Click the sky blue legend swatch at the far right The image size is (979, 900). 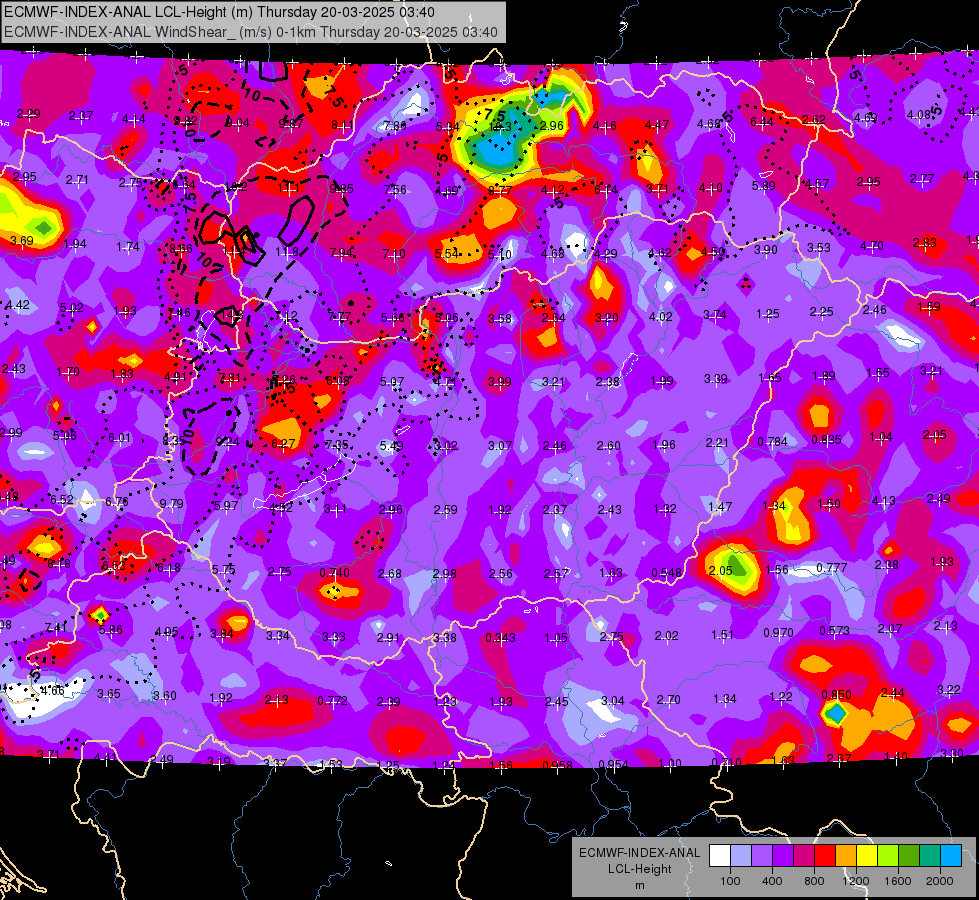pos(952,855)
